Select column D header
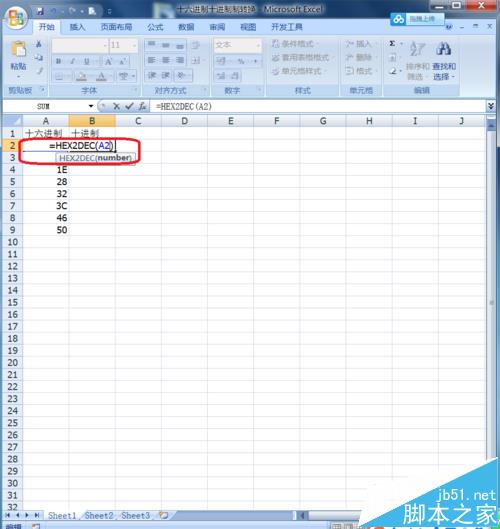The width and height of the screenshot is (500, 529). (184, 121)
